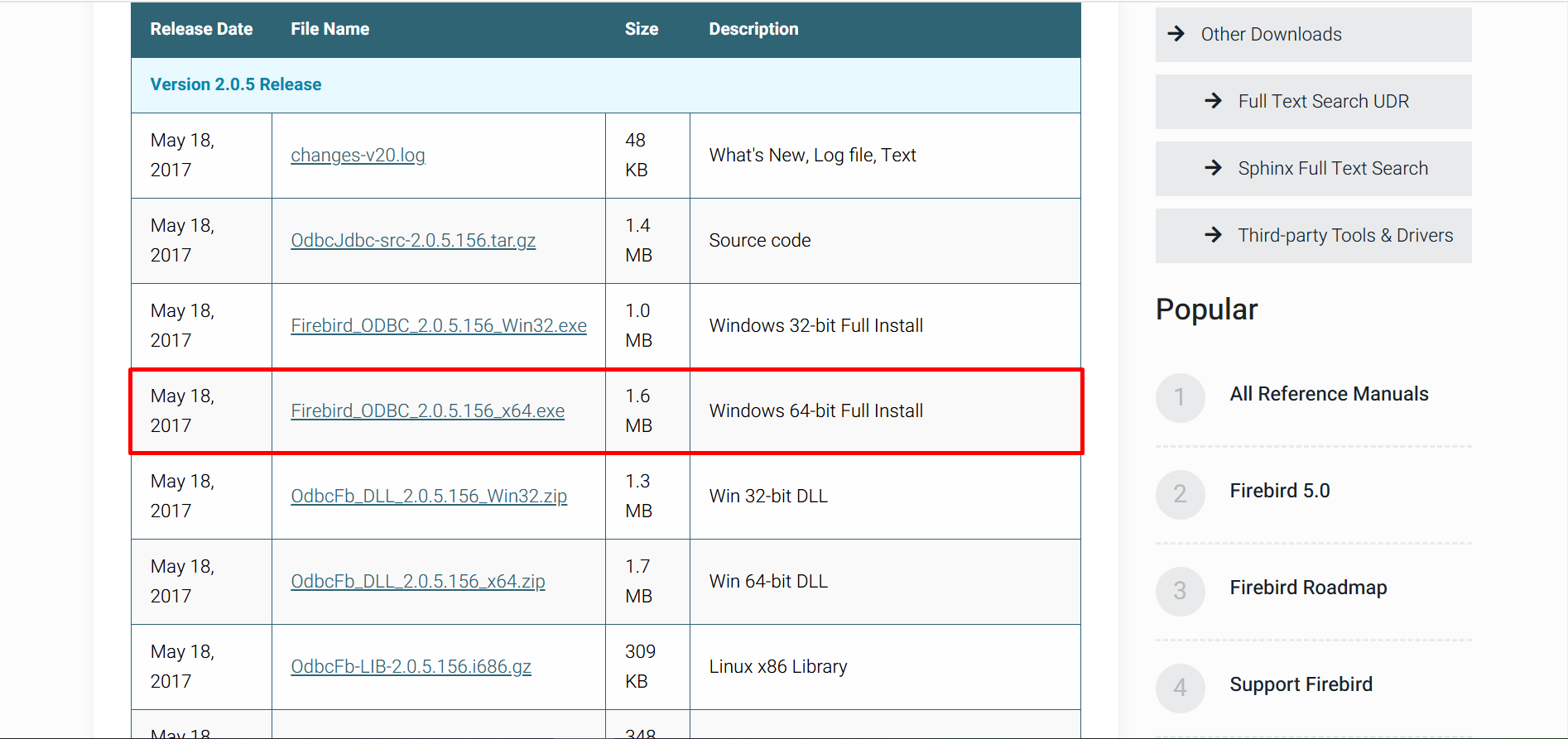Viewport: 1568px width, 739px height.
Task: Download Firebird_ODBC_2.0.5.156_Win32.exe installer
Action: click(x=439, y=326)
